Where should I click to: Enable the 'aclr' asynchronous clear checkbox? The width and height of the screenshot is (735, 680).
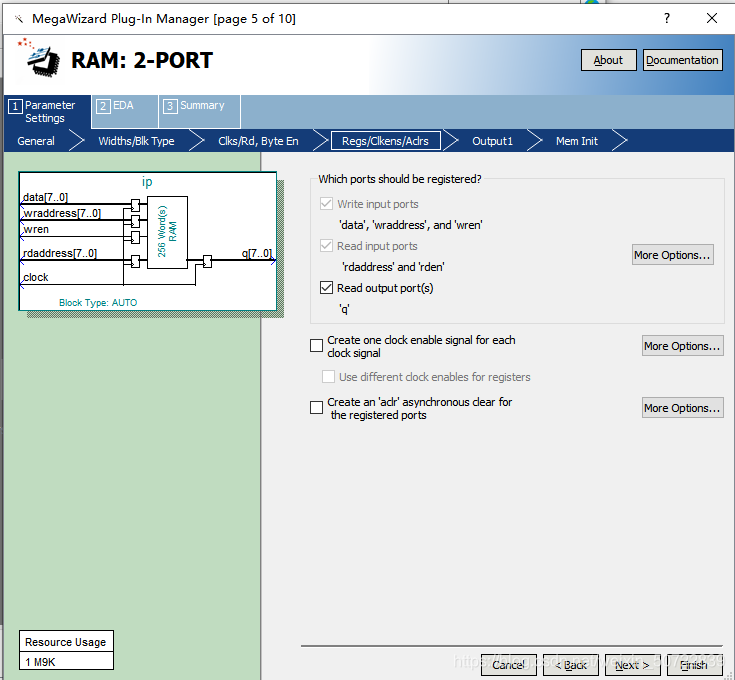coord(316,408)
